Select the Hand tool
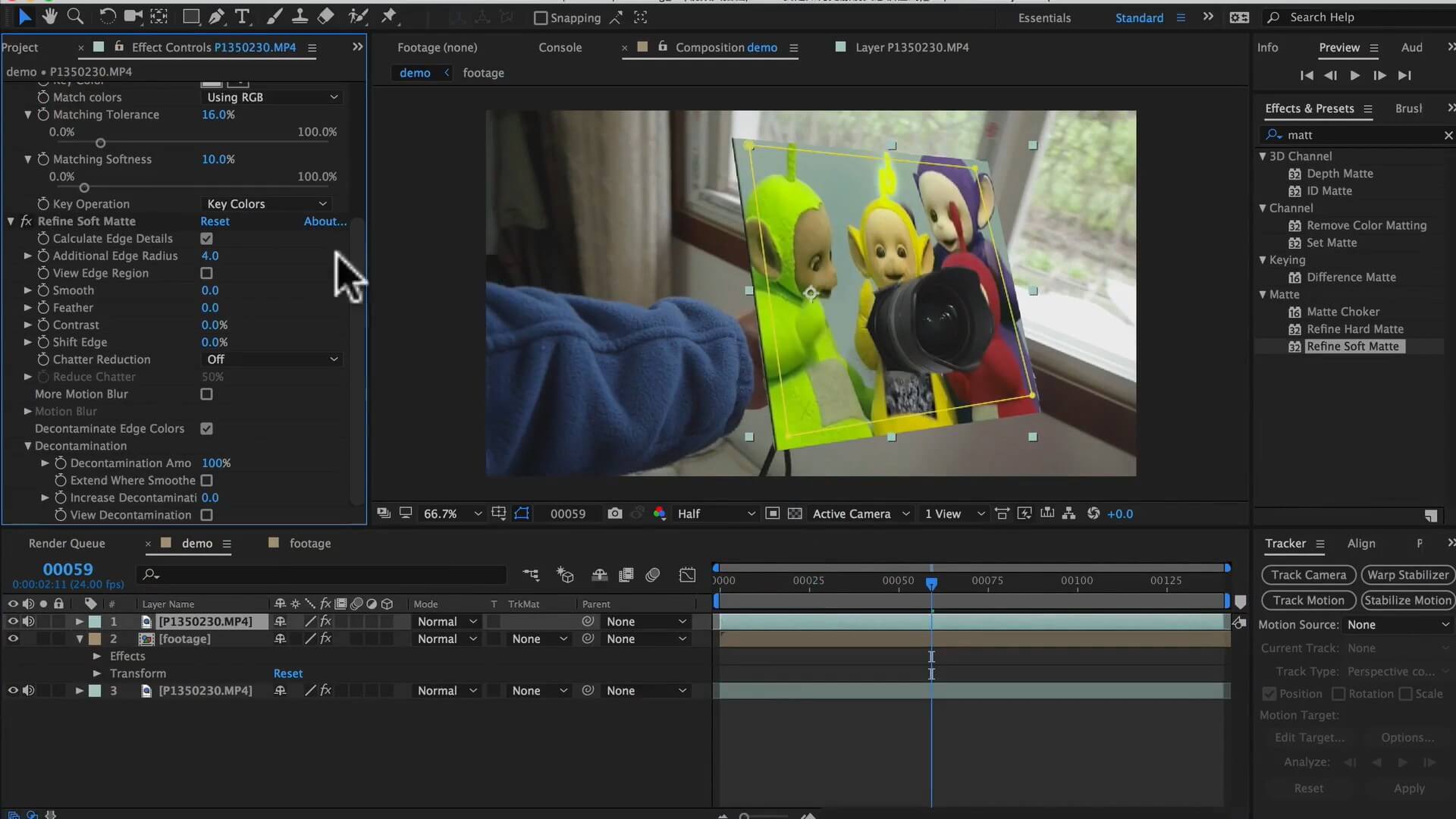This screenshot has height=819, width=1456. [50, 16]
